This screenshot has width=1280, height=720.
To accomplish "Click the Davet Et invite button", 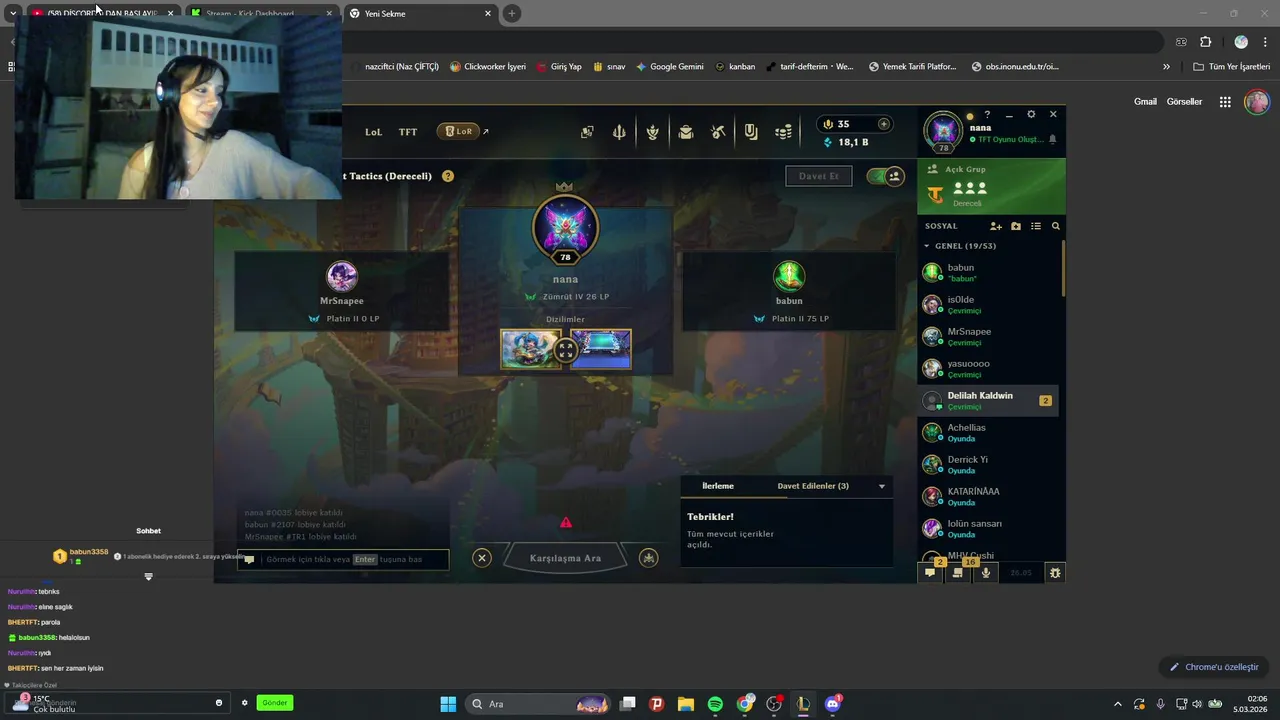I will pos(819,176).
